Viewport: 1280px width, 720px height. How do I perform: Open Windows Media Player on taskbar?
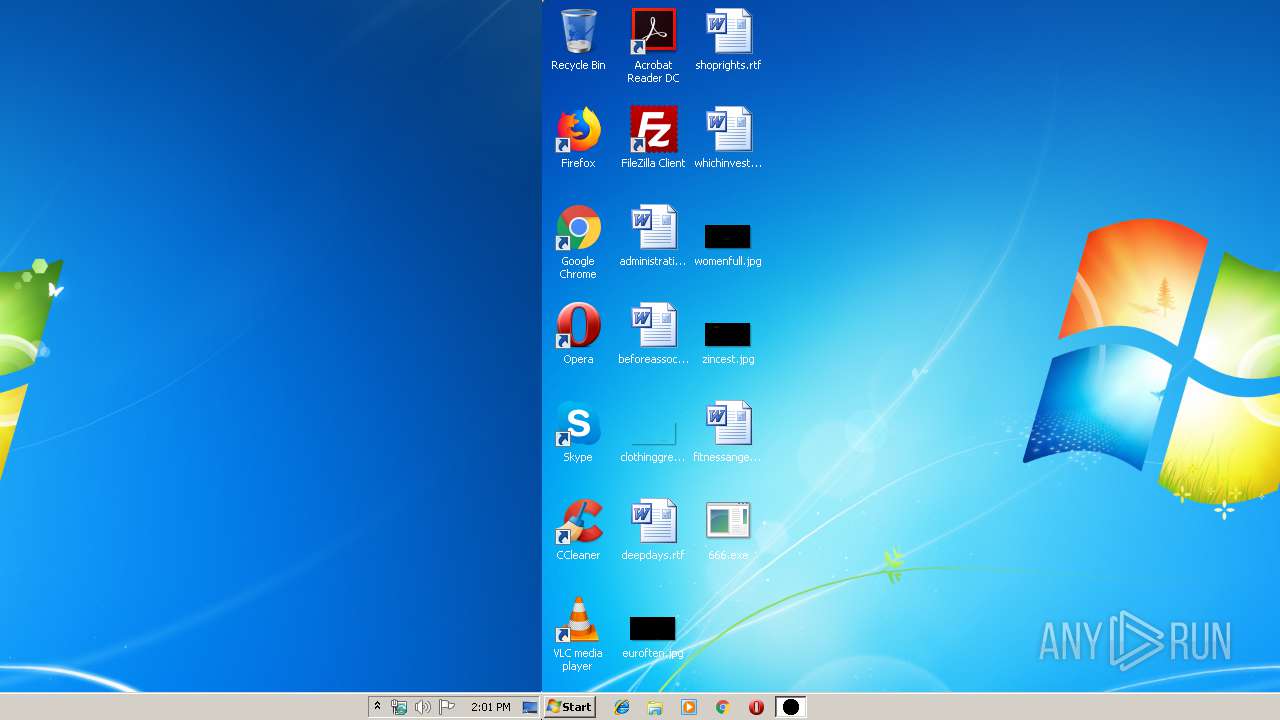(x=689, y=707)
